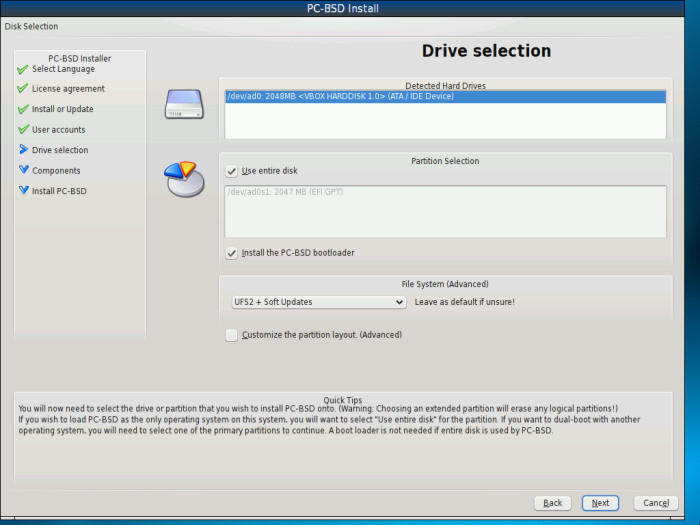
Task: Click the blue arrow beside Drive selection step
Action: (24, 150)
